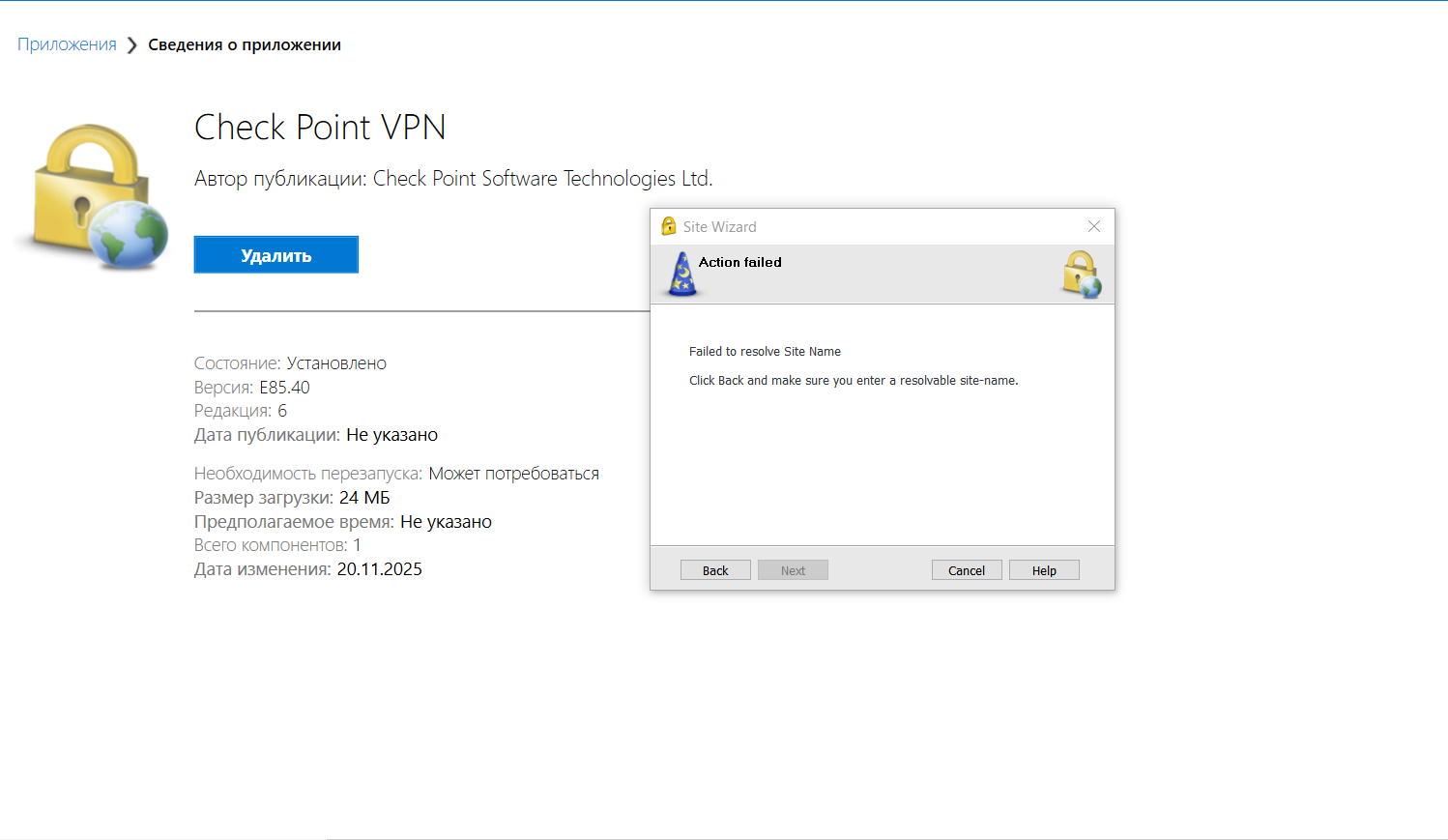Click version value 'E85.40'

coord(284,388)
